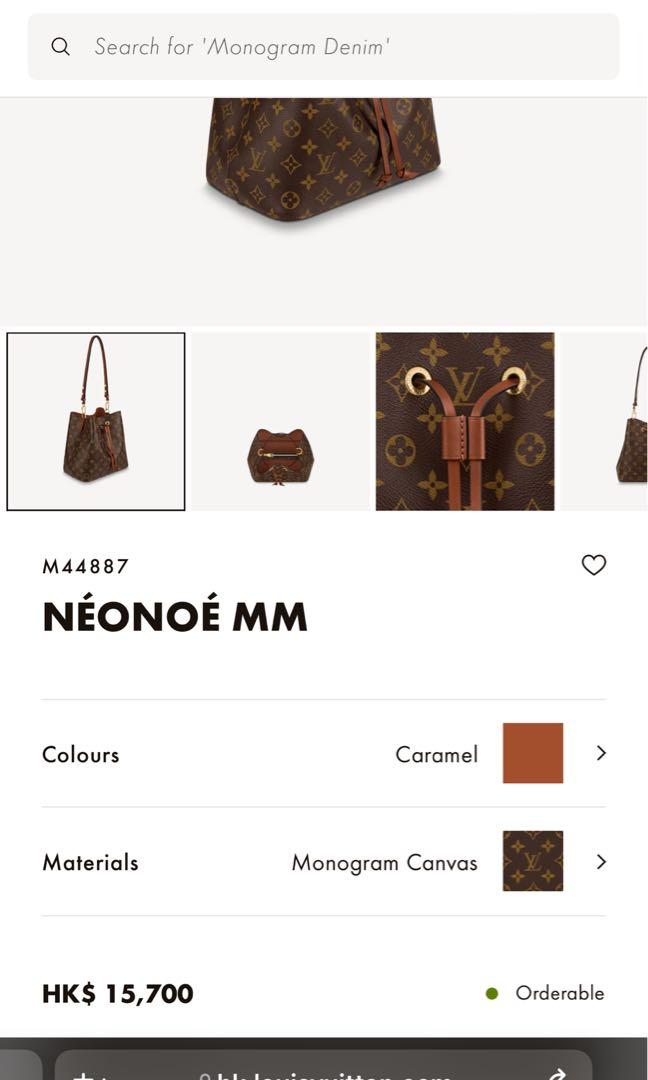Expand the Colours options chevron
This screenshot has width=648, height=1080.
coord(601,753)
